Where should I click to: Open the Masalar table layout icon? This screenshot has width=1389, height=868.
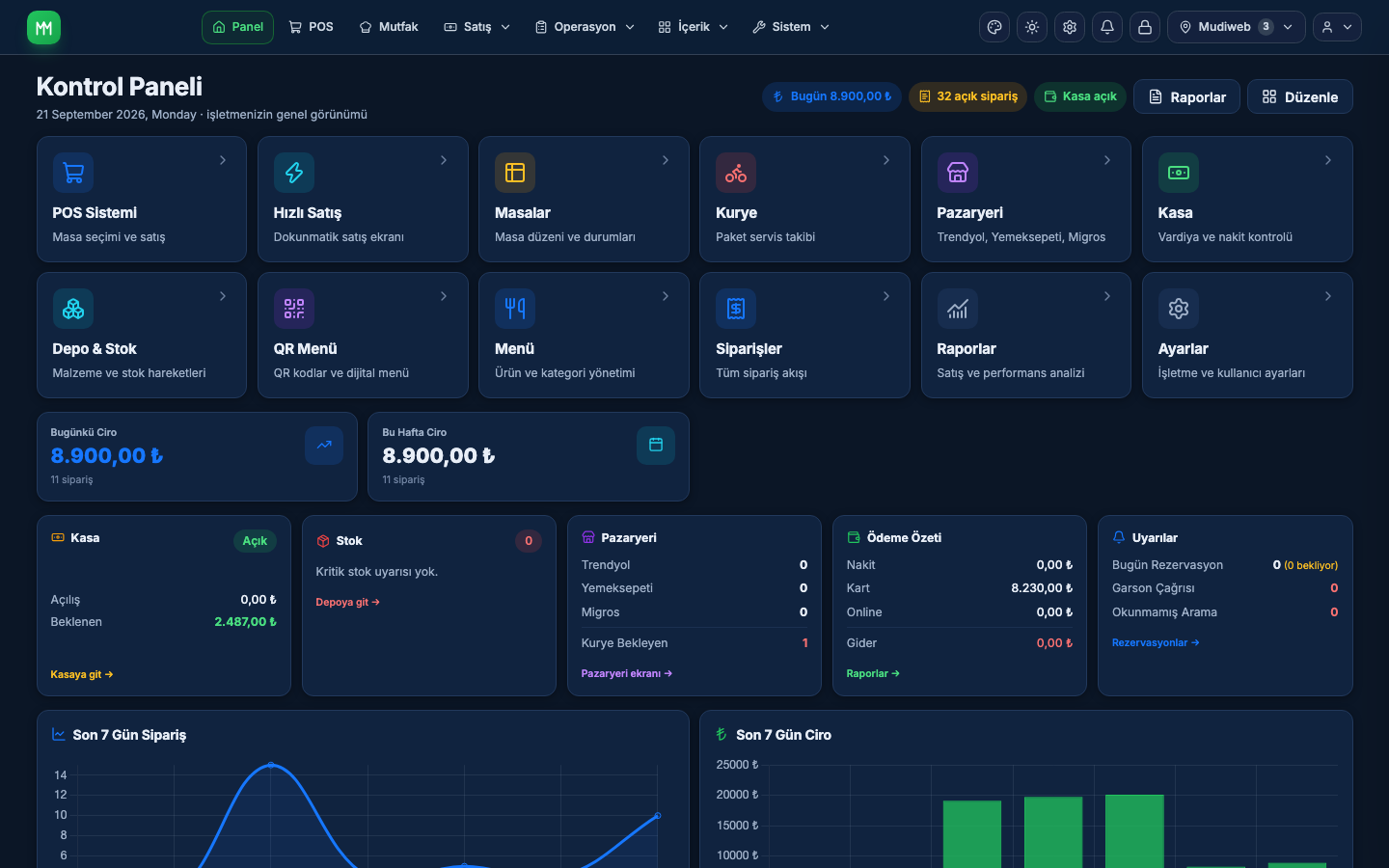pyautogui.click(x=515, y=173)
